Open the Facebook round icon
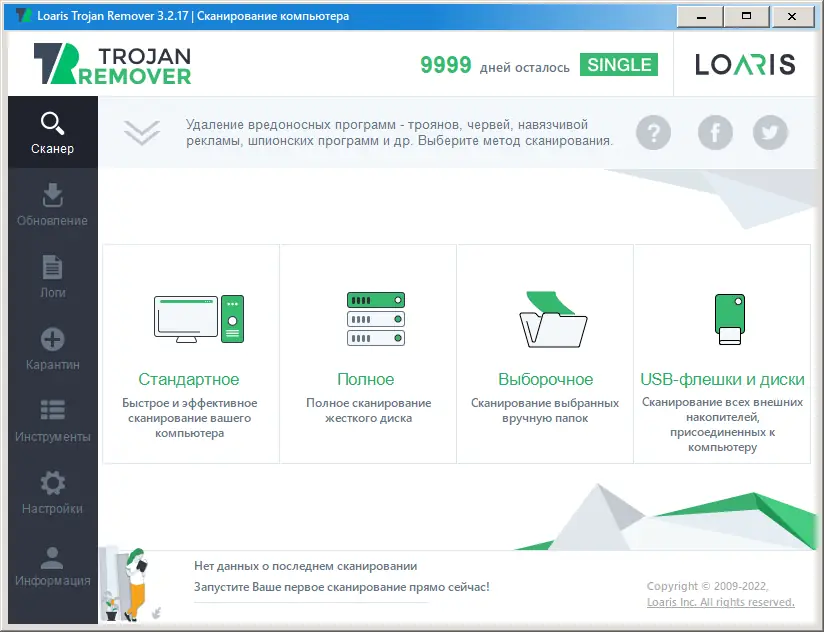The height and width of the screenshot is (632, 824). [x=715, y=132]
